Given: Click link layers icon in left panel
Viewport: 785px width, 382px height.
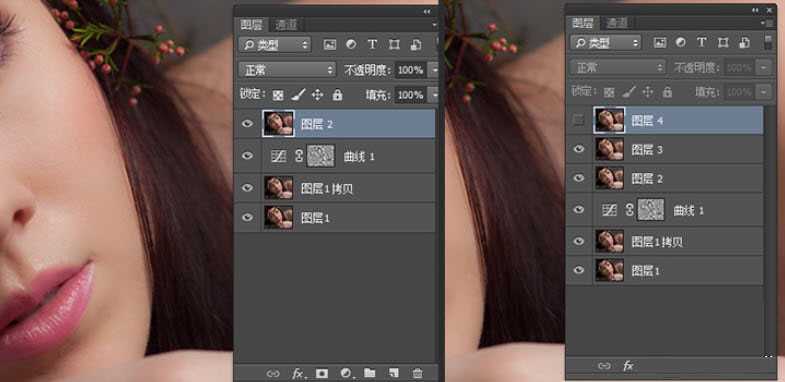Looking at the screenshot, I should tap(273, 373).
